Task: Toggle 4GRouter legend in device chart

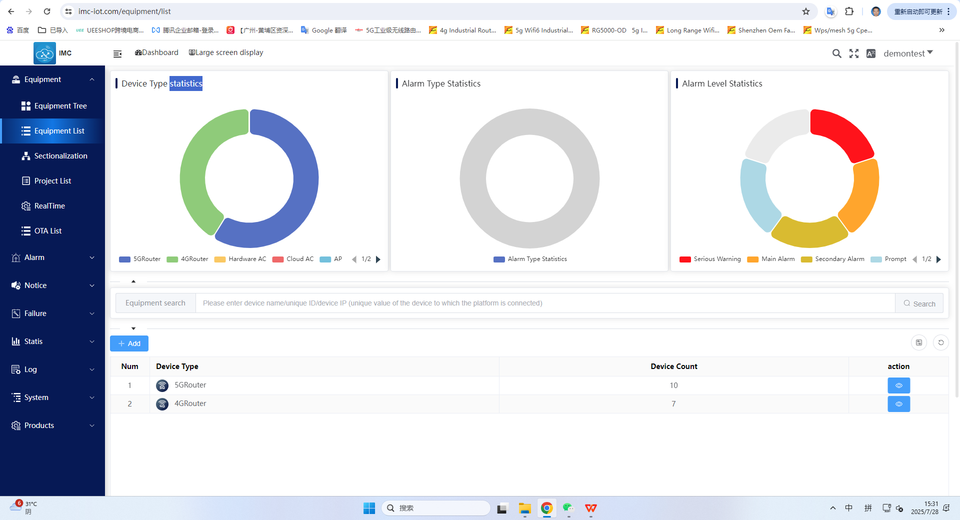Action: 188,259
